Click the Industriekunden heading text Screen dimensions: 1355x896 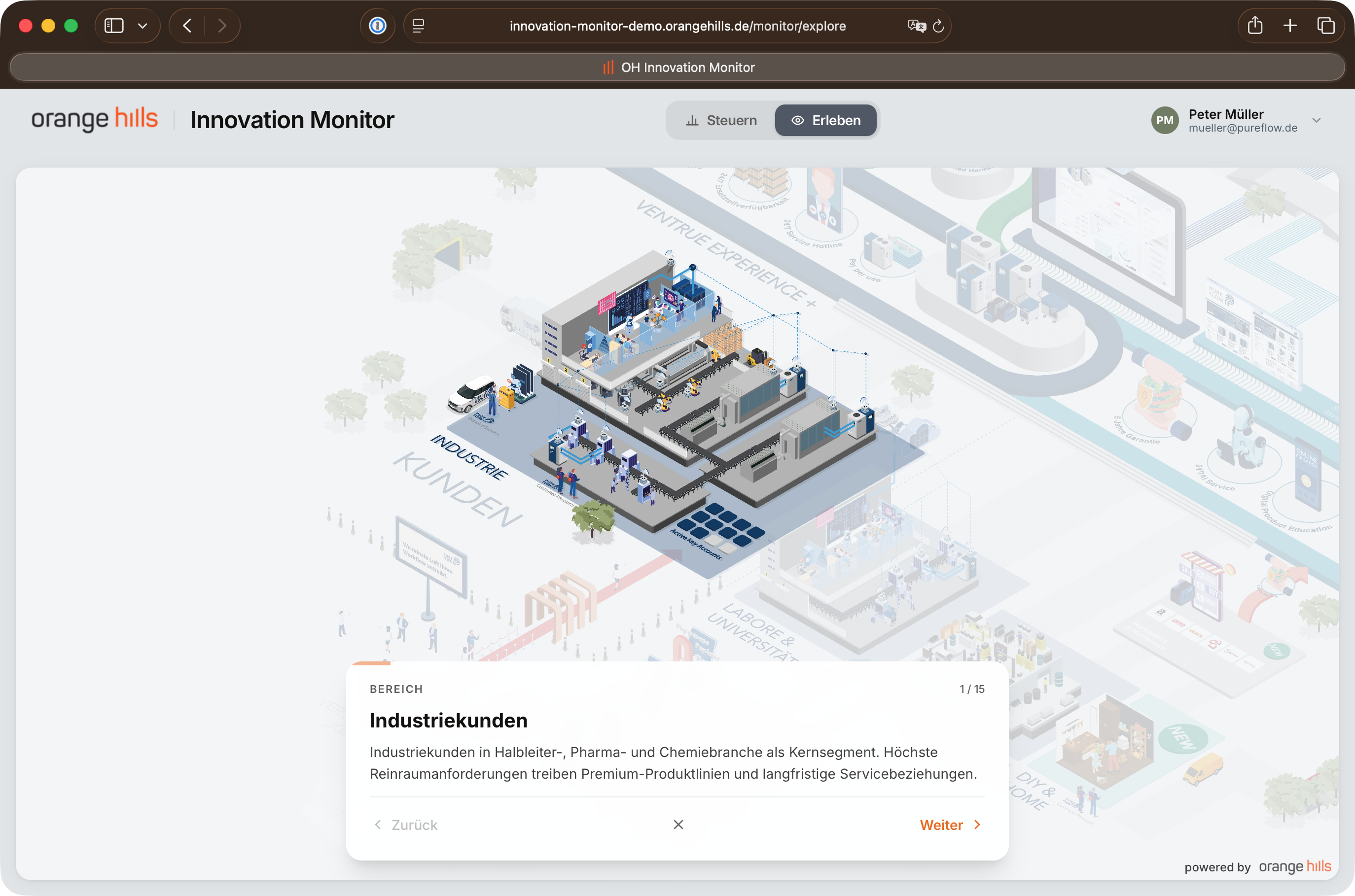(448, 720)
